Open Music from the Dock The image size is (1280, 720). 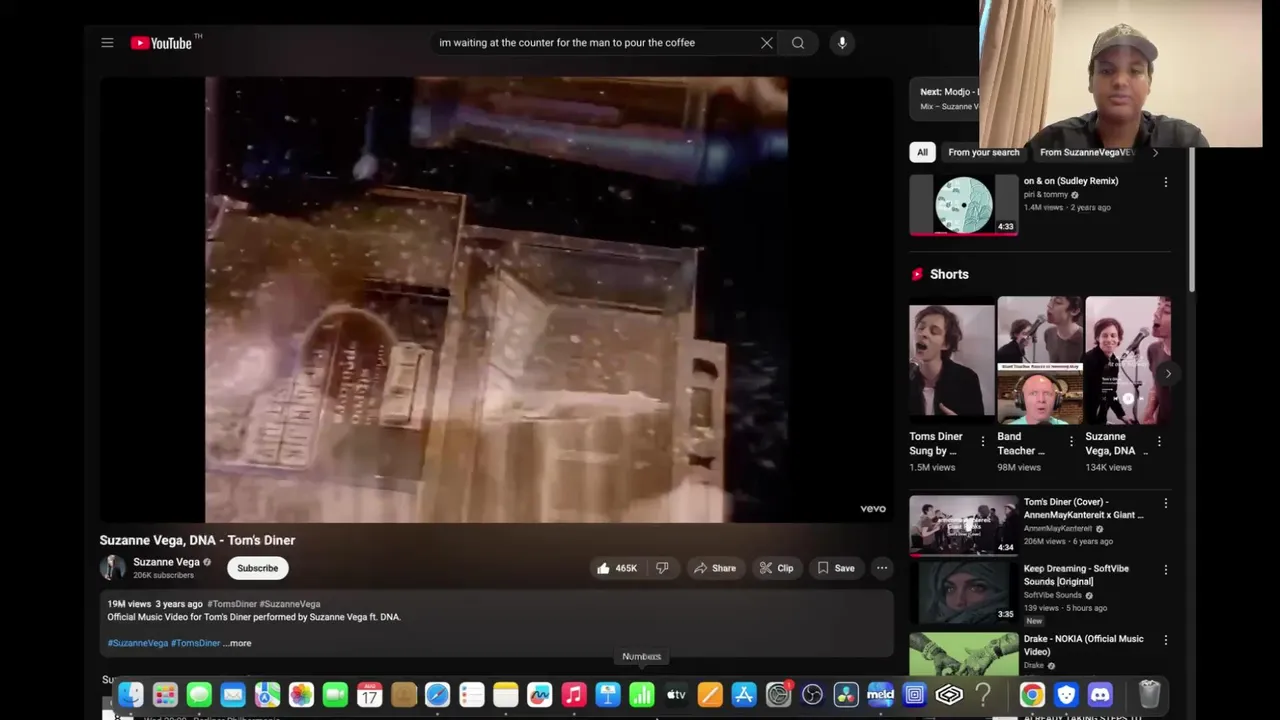pos(573,694)
